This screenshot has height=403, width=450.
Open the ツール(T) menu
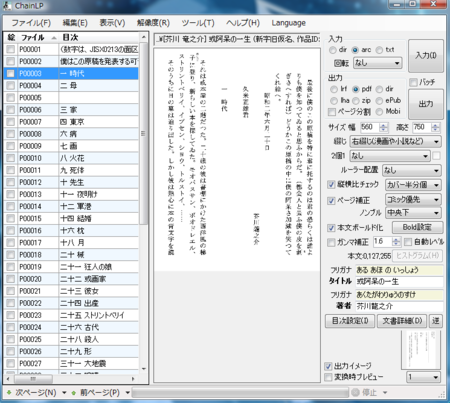tap(198, 23)
